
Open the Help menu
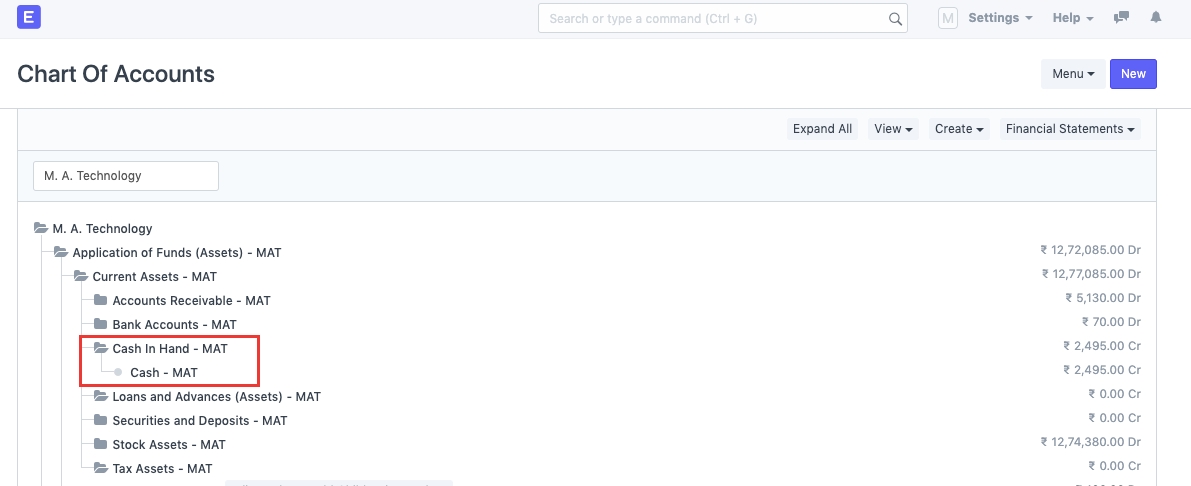pyautogui.click(x=1073, y=18)
